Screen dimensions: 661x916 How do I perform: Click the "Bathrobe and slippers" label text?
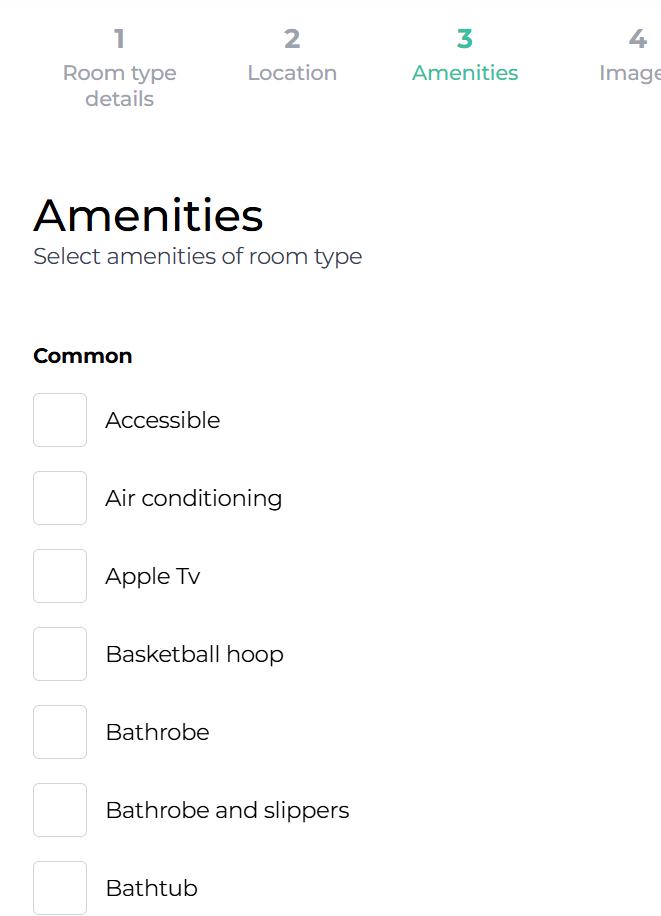click(x=227, y=810)
